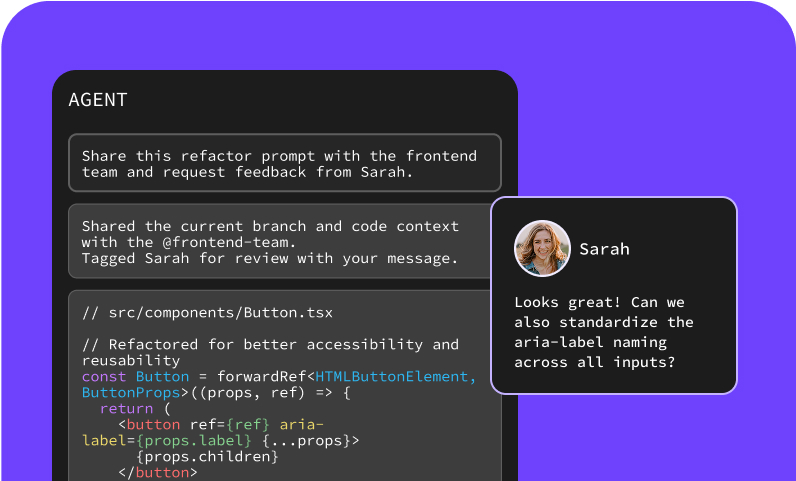The image size is (796, 481).
Task: Click Sarah's profile photo avatar
Action: 542,248
